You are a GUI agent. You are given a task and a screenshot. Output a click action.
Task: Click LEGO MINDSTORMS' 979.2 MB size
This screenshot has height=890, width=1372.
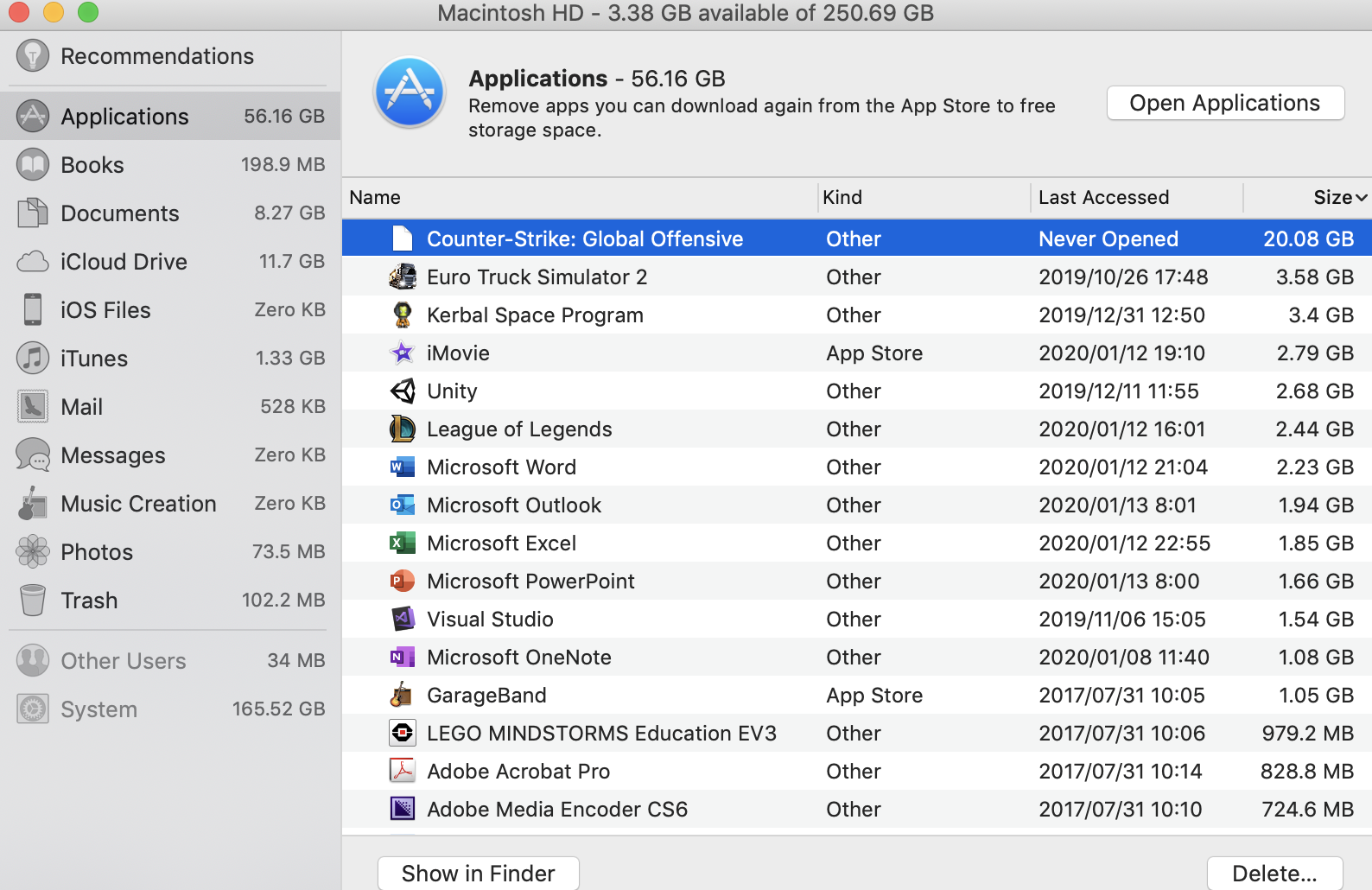tap(1307, 733)
